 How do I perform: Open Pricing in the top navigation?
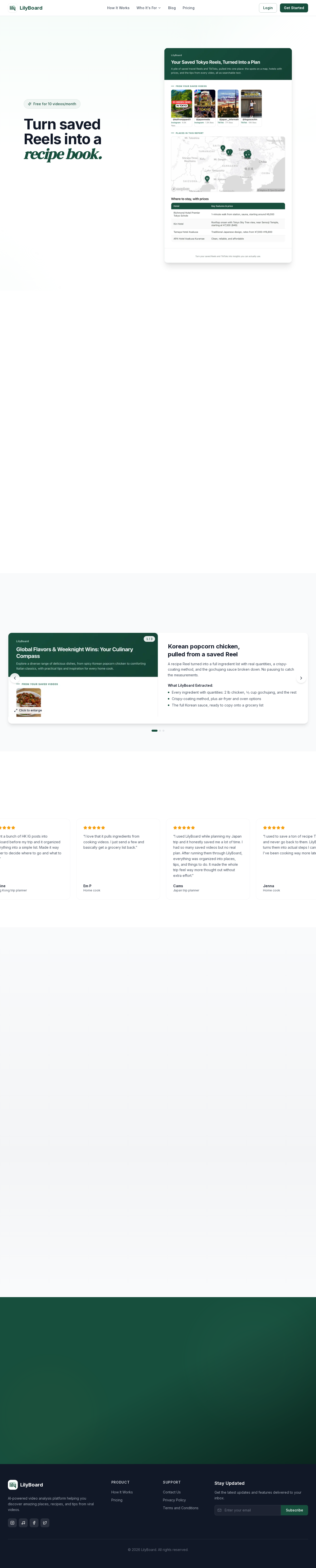(189, 8)
